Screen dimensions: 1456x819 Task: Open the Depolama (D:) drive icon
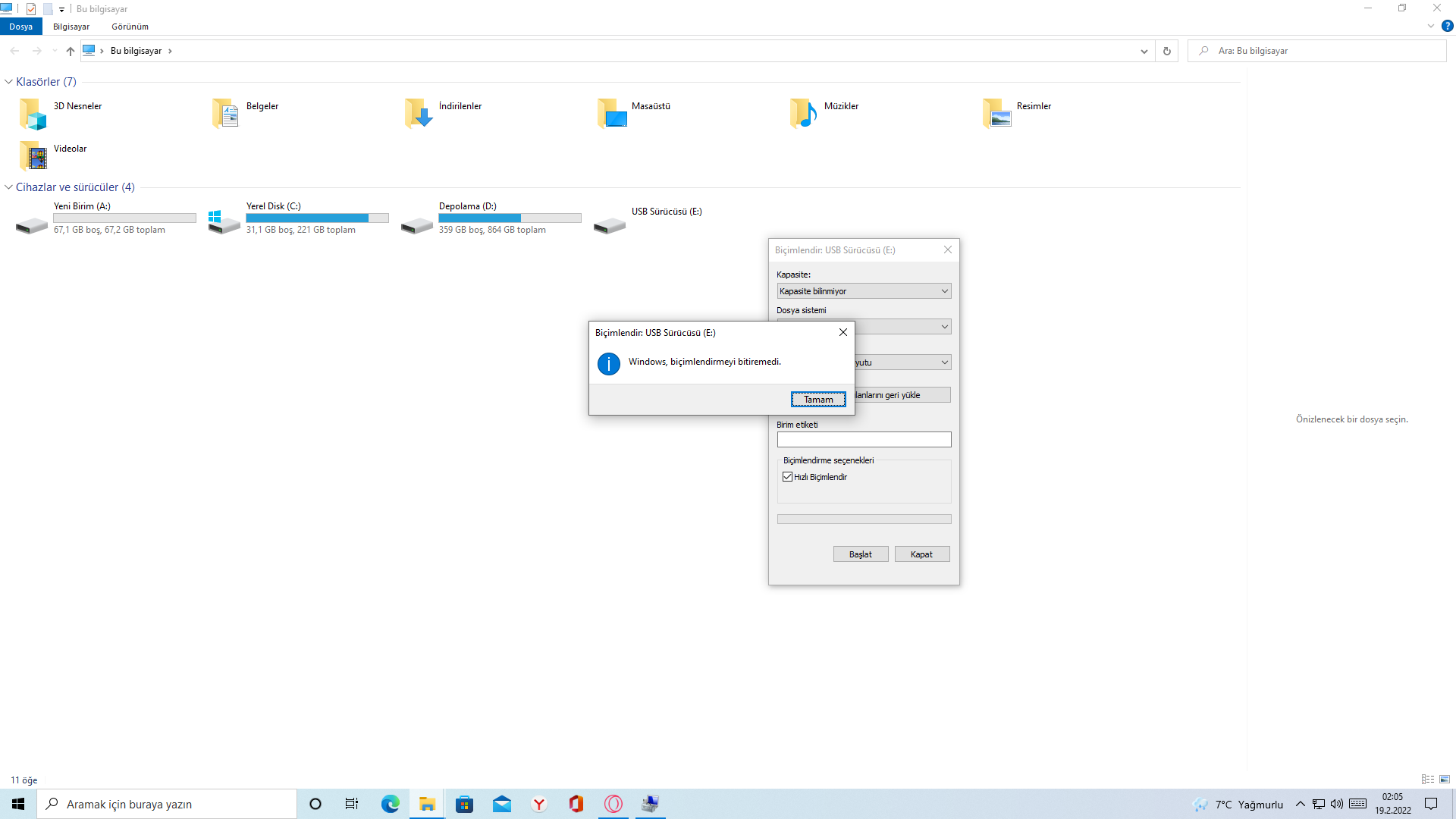417,225
